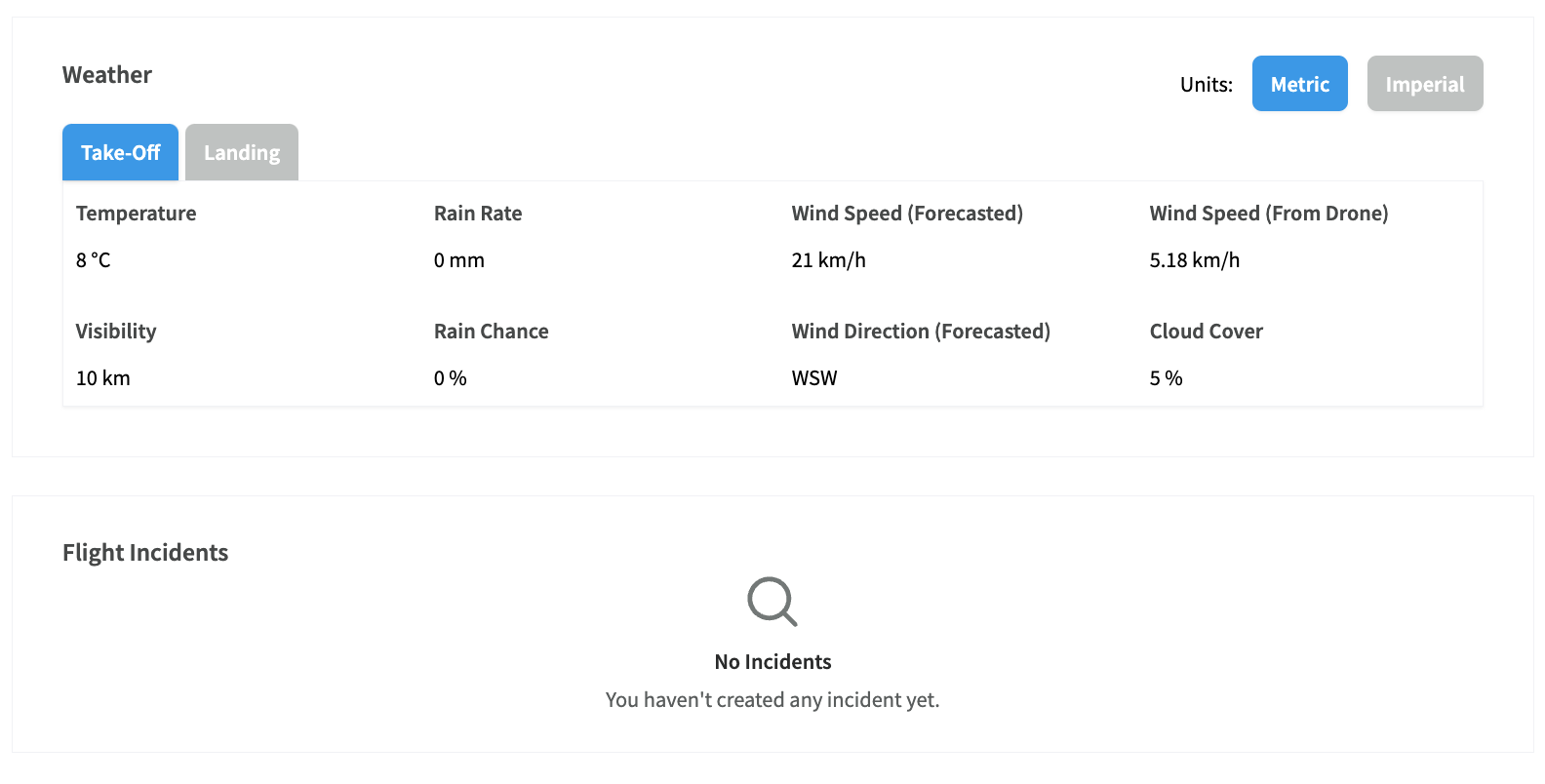
Task: Click the Rain Chance label
Action: coord(492,332)
